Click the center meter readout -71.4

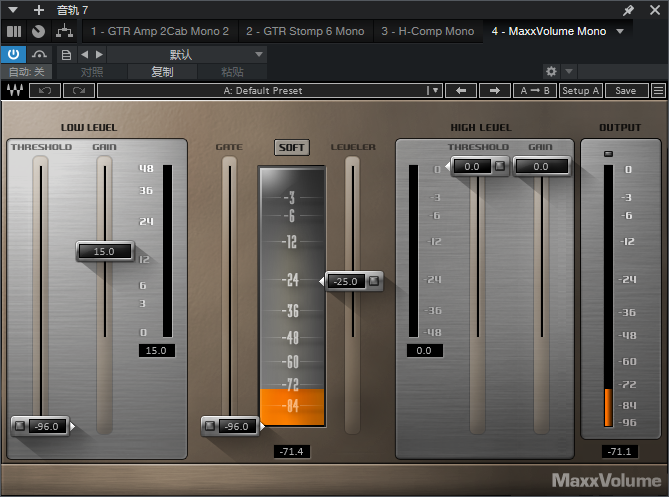click(292, 451)
